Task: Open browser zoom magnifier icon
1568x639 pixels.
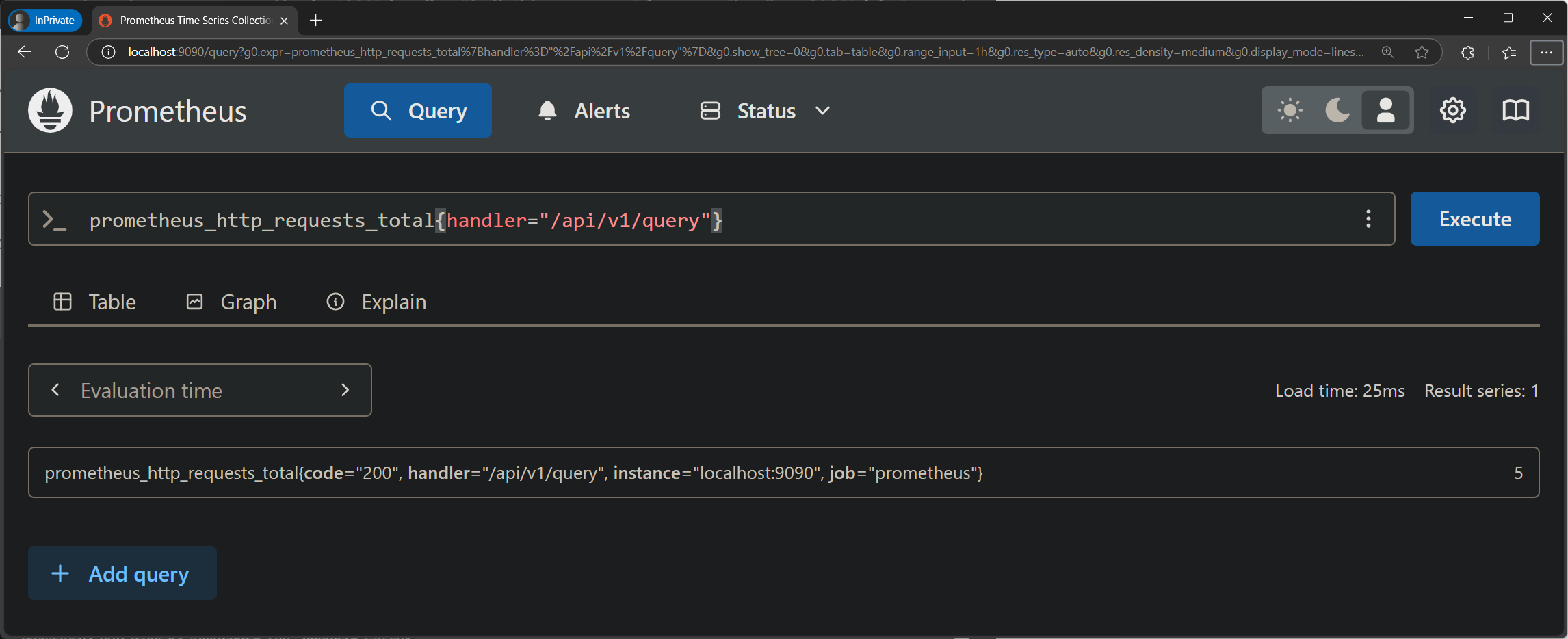Action: [1387, 52]
